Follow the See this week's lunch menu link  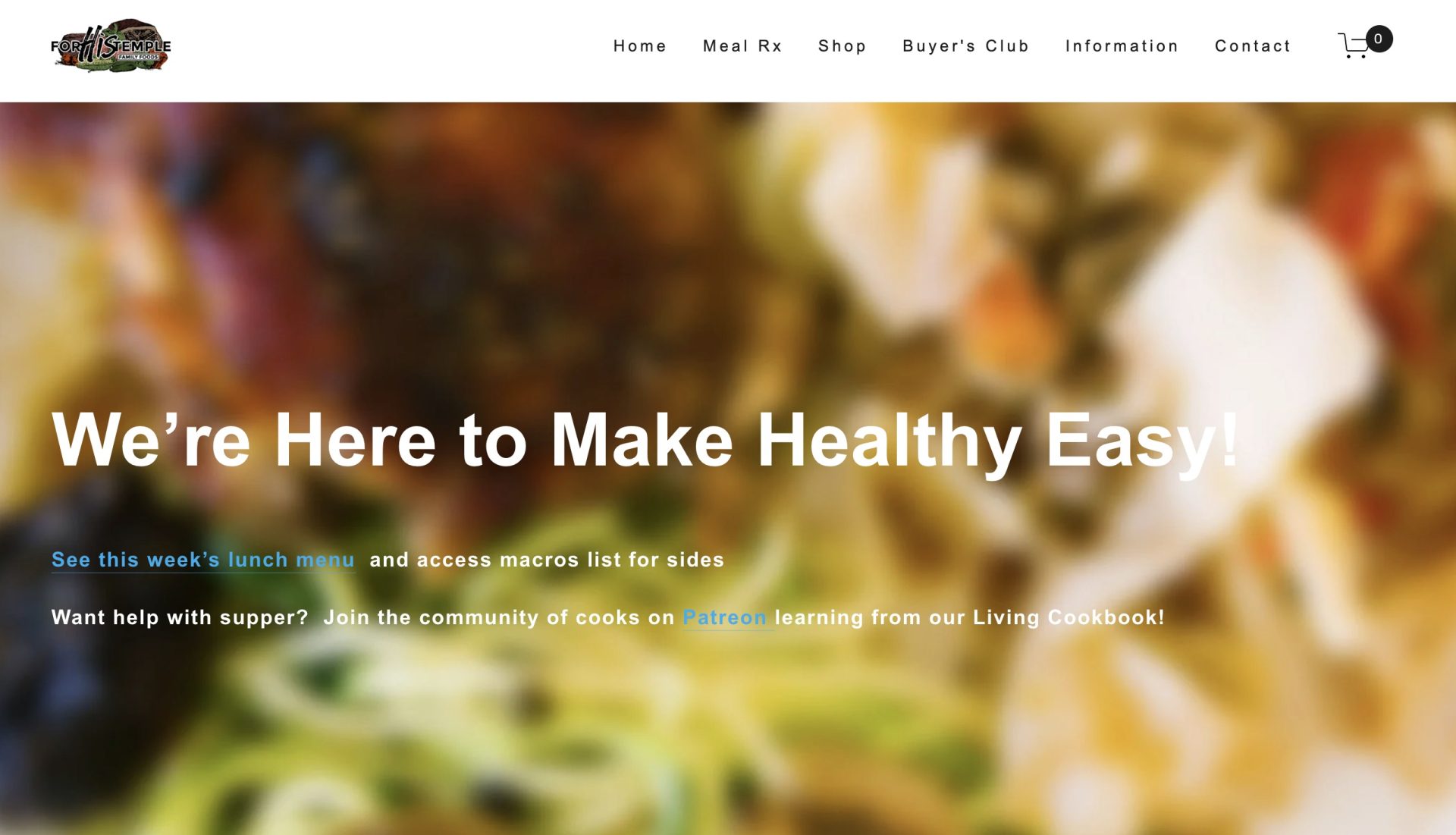pyautogui.click(x=203, y=560)
